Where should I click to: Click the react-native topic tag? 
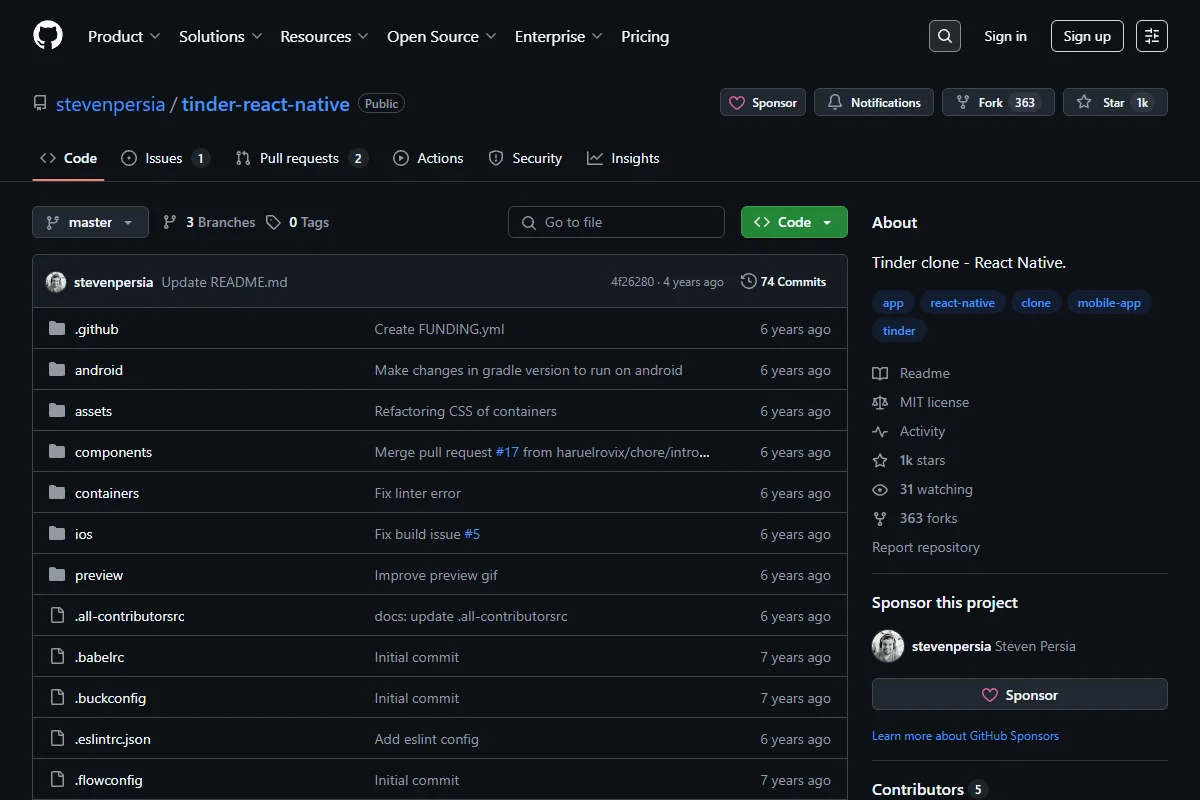pos(962,303)
